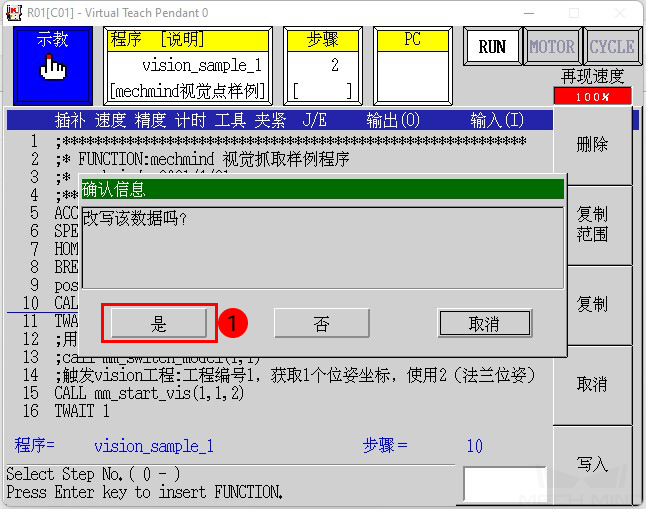The height and width of the screenshot is (509, 646).
Task: Select the 输入(I) column header
Action: [497, 121]
